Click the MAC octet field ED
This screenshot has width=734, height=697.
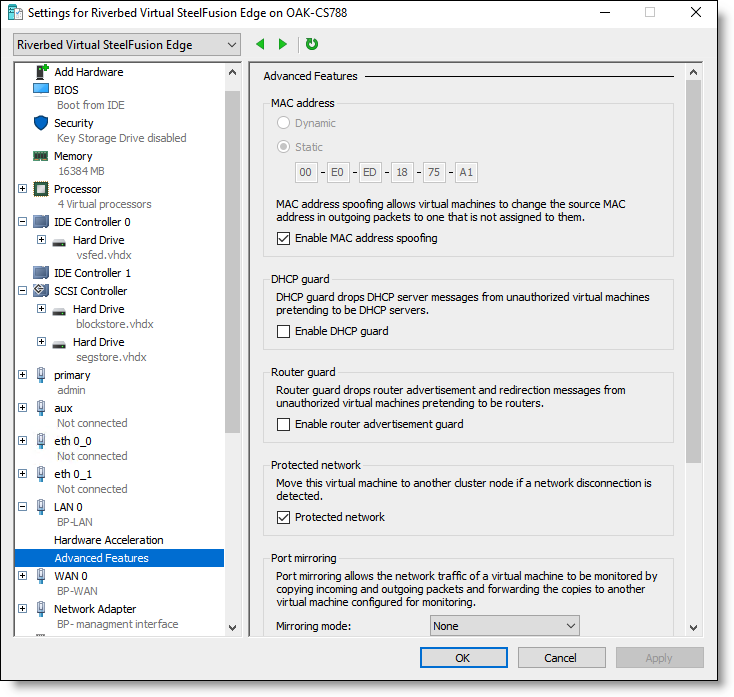(370, 172)
